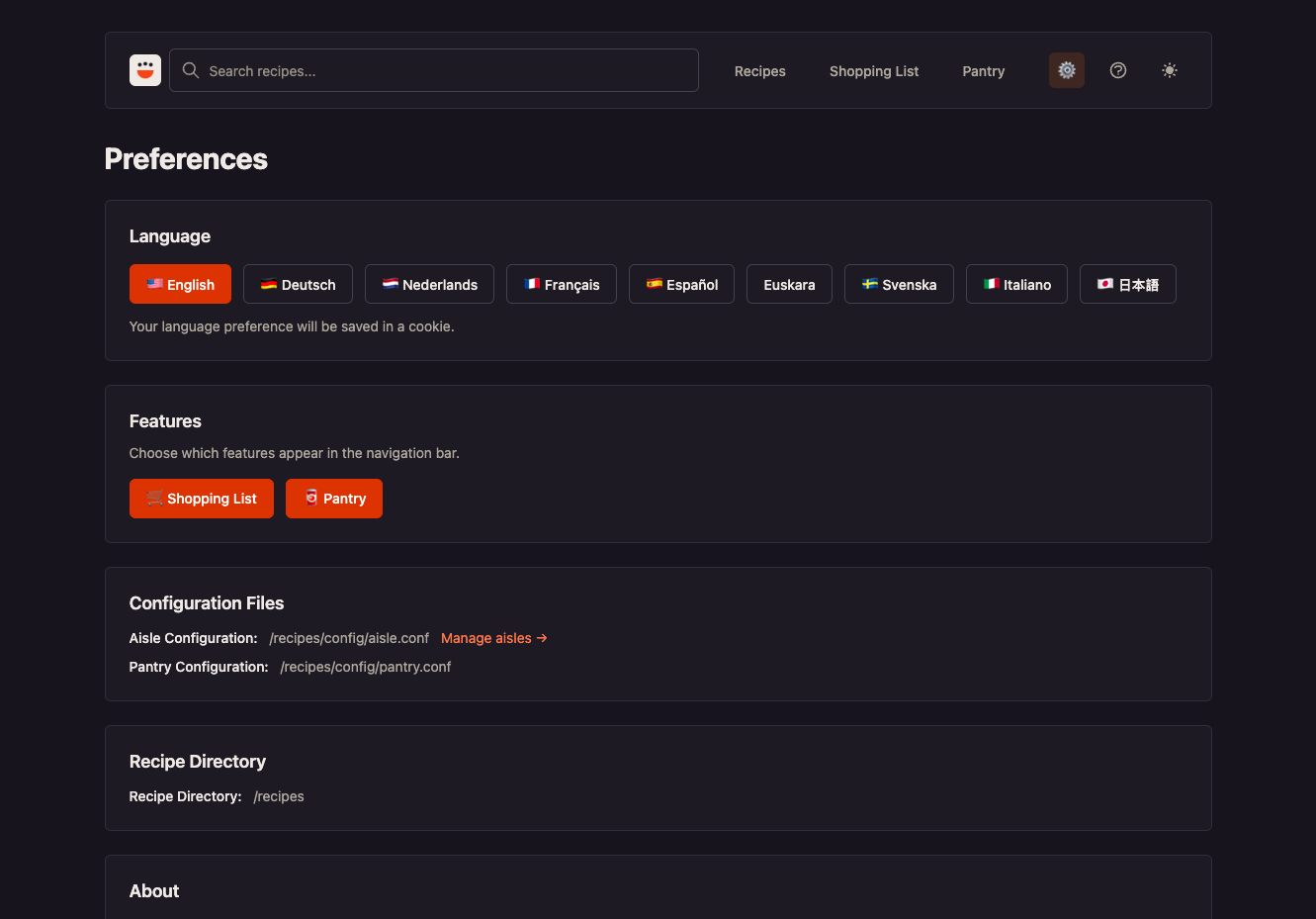Choose the Italiano language option

point(1016,284)
